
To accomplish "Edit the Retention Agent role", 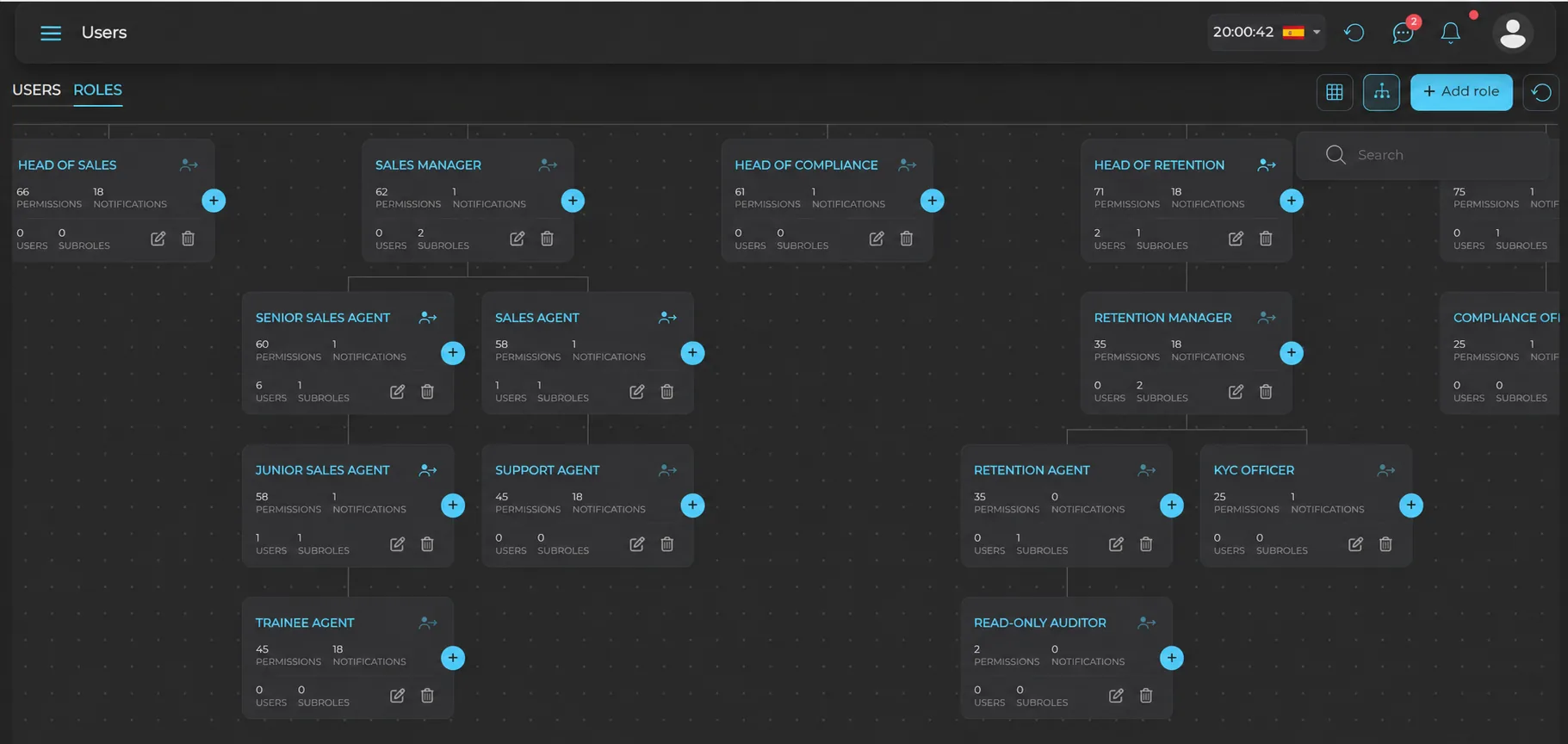I will 1116,544.
